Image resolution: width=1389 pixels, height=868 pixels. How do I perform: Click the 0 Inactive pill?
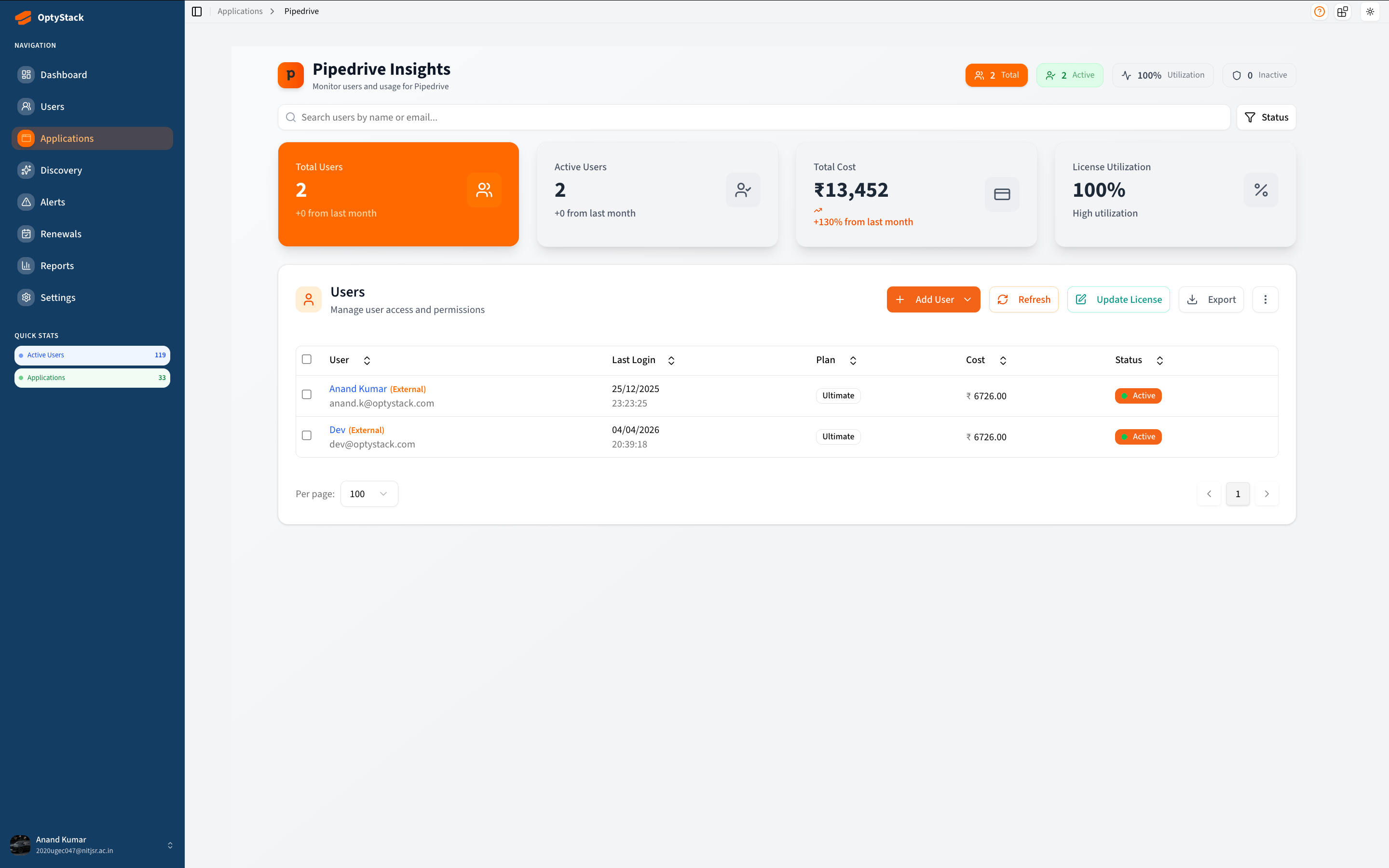tap(1259, 75)
